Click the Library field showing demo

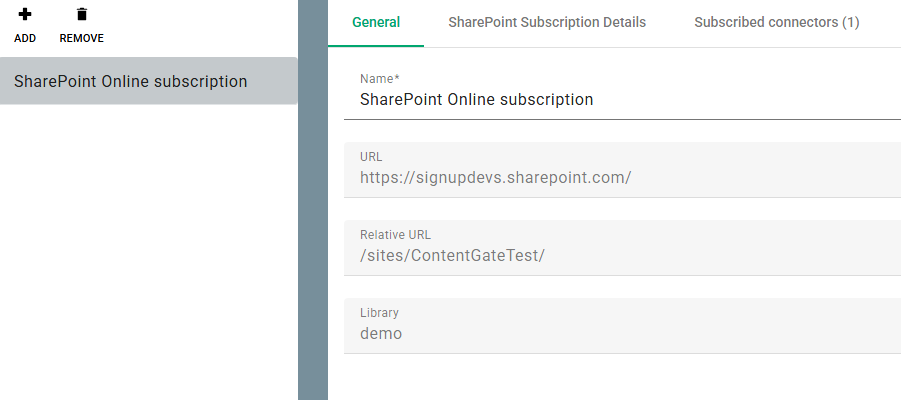622,326
